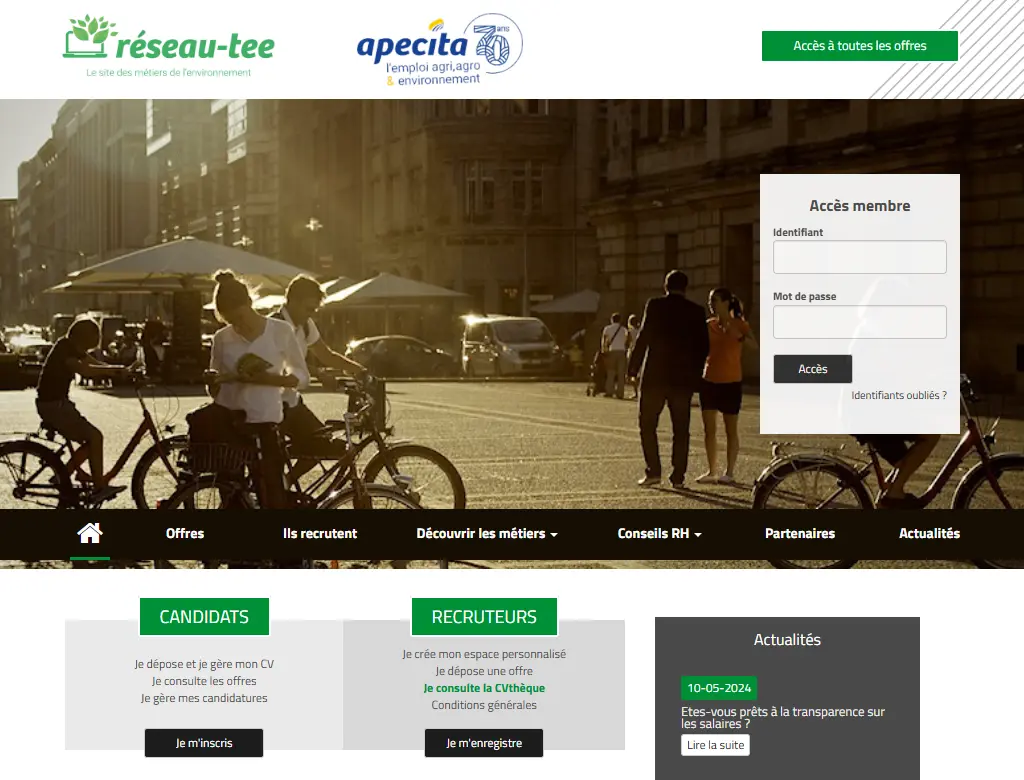Screen dimensions: 1024x780
Task: Select the Ils recrutent menu item
Action: (x=320, y=533)
